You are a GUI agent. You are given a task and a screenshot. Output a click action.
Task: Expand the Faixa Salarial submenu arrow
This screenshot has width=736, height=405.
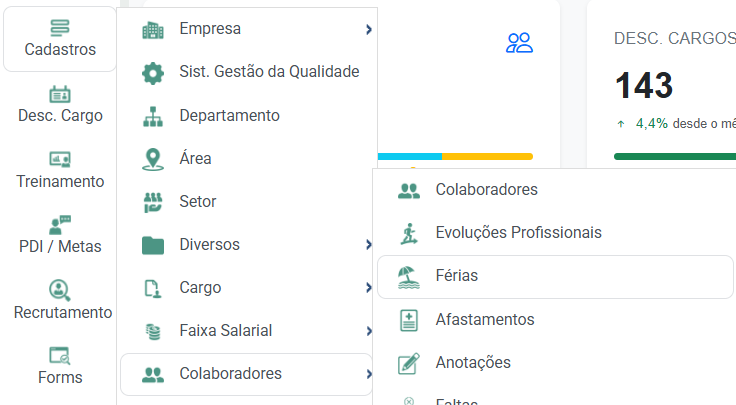coord(369,331)
